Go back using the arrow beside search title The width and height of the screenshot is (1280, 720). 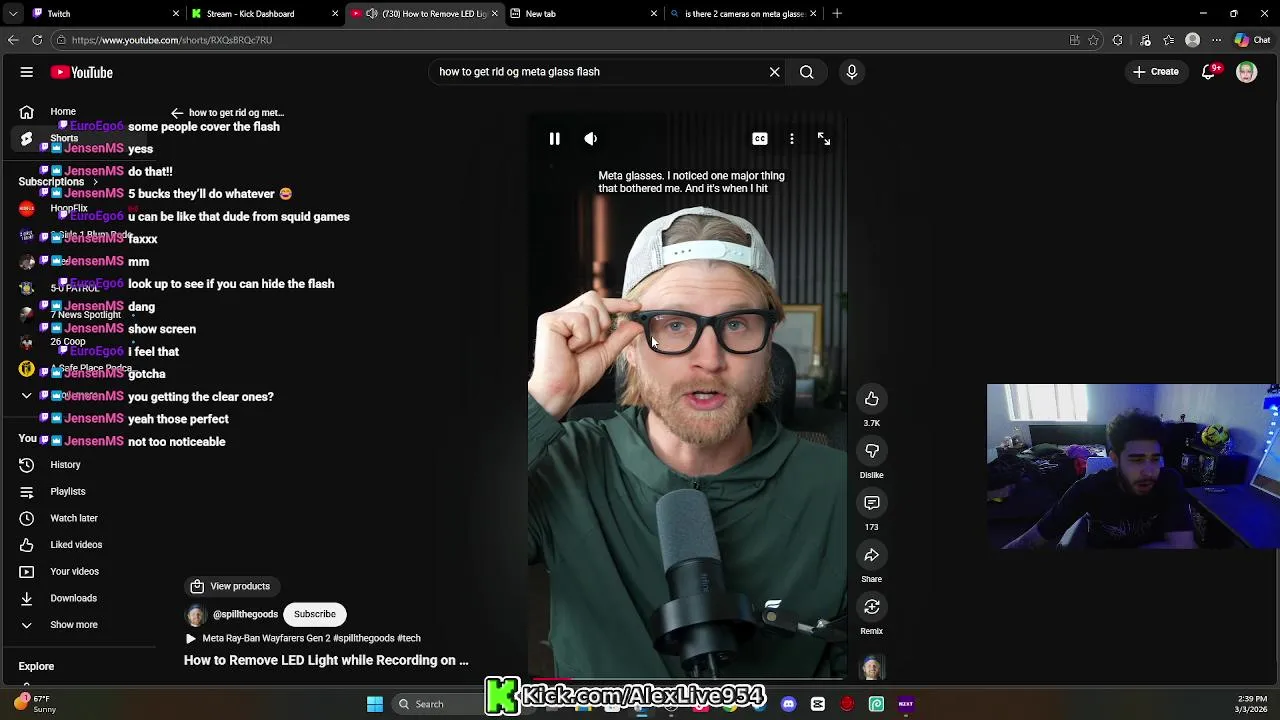177,113
